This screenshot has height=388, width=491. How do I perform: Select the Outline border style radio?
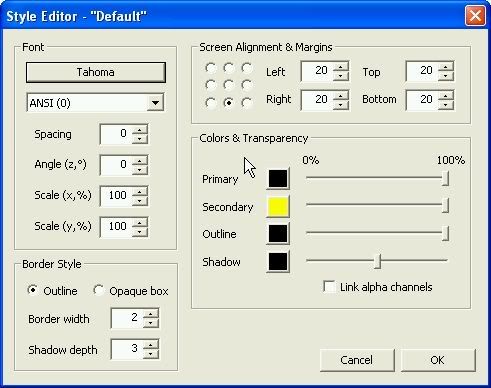coord(33,290)
